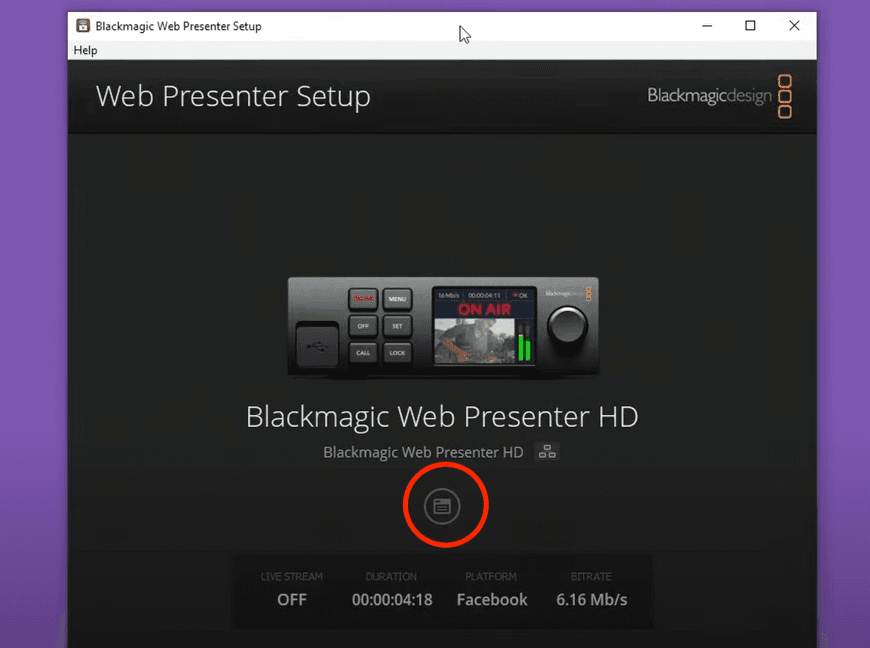Click the Web Presenter Setup heading
This screenshot has width=870, height=648.
click(233, 97)
